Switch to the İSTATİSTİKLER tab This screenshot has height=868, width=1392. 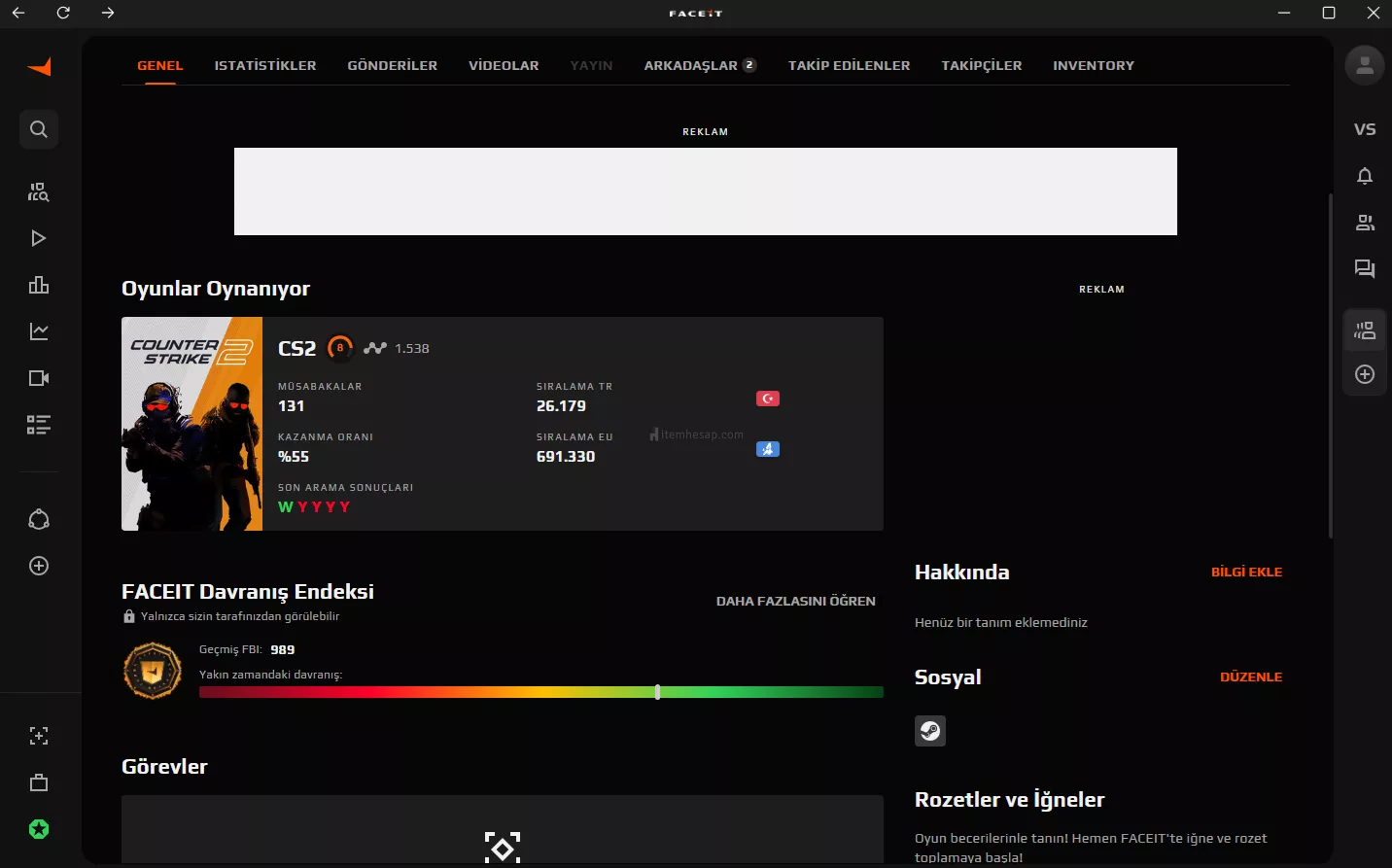click(x=265, y=65)
